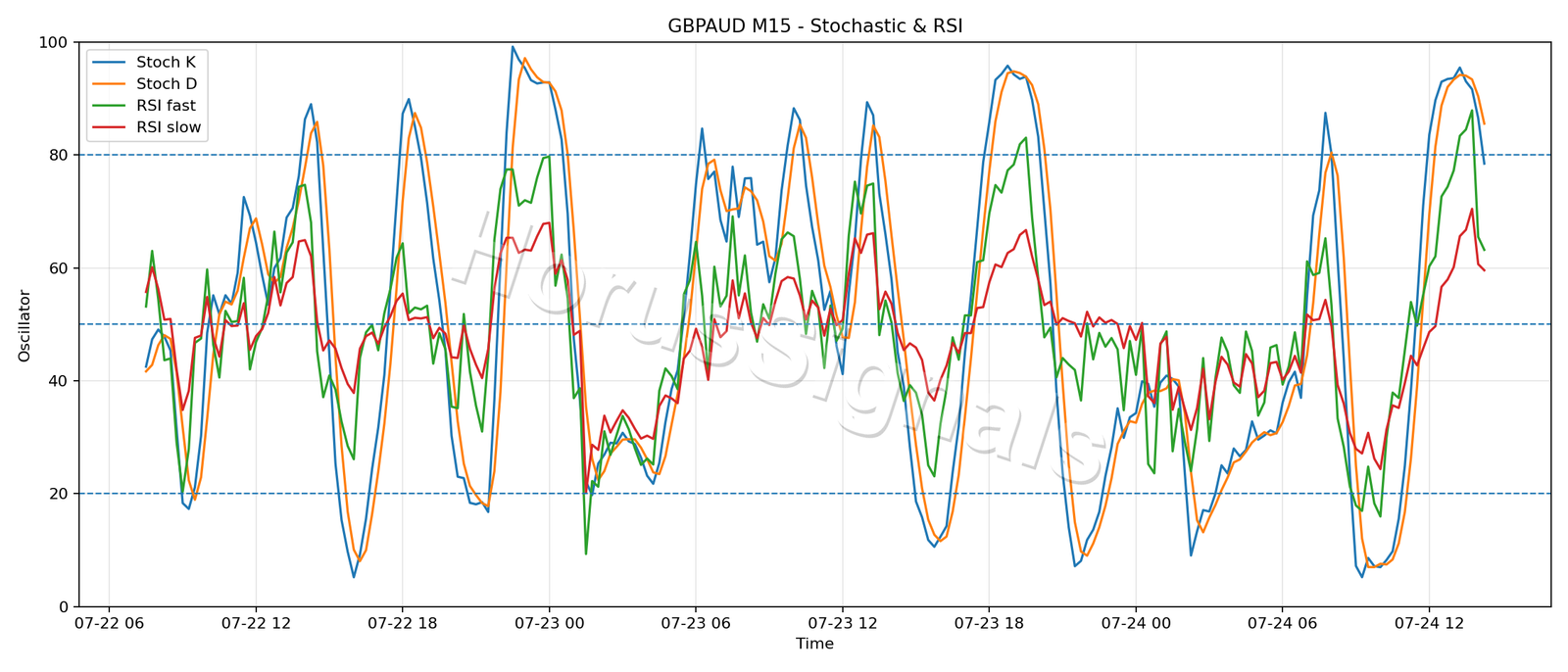The width and height of the screenshot is (1568, 672).
Task: Click the y-axis tick label 0
Action: pyautogui.click(x=63, y=606)
